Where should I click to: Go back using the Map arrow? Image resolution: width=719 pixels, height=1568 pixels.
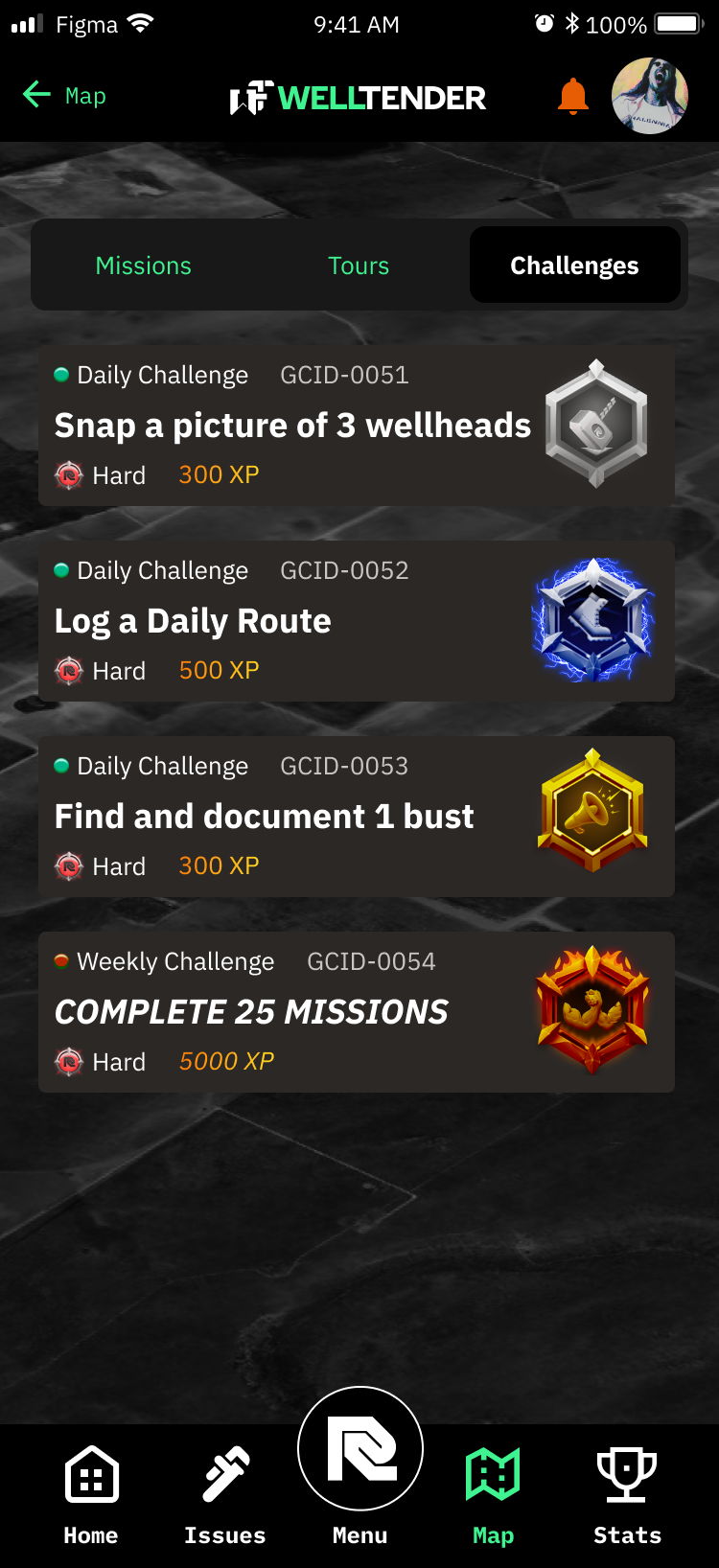(x=63, y=95)
